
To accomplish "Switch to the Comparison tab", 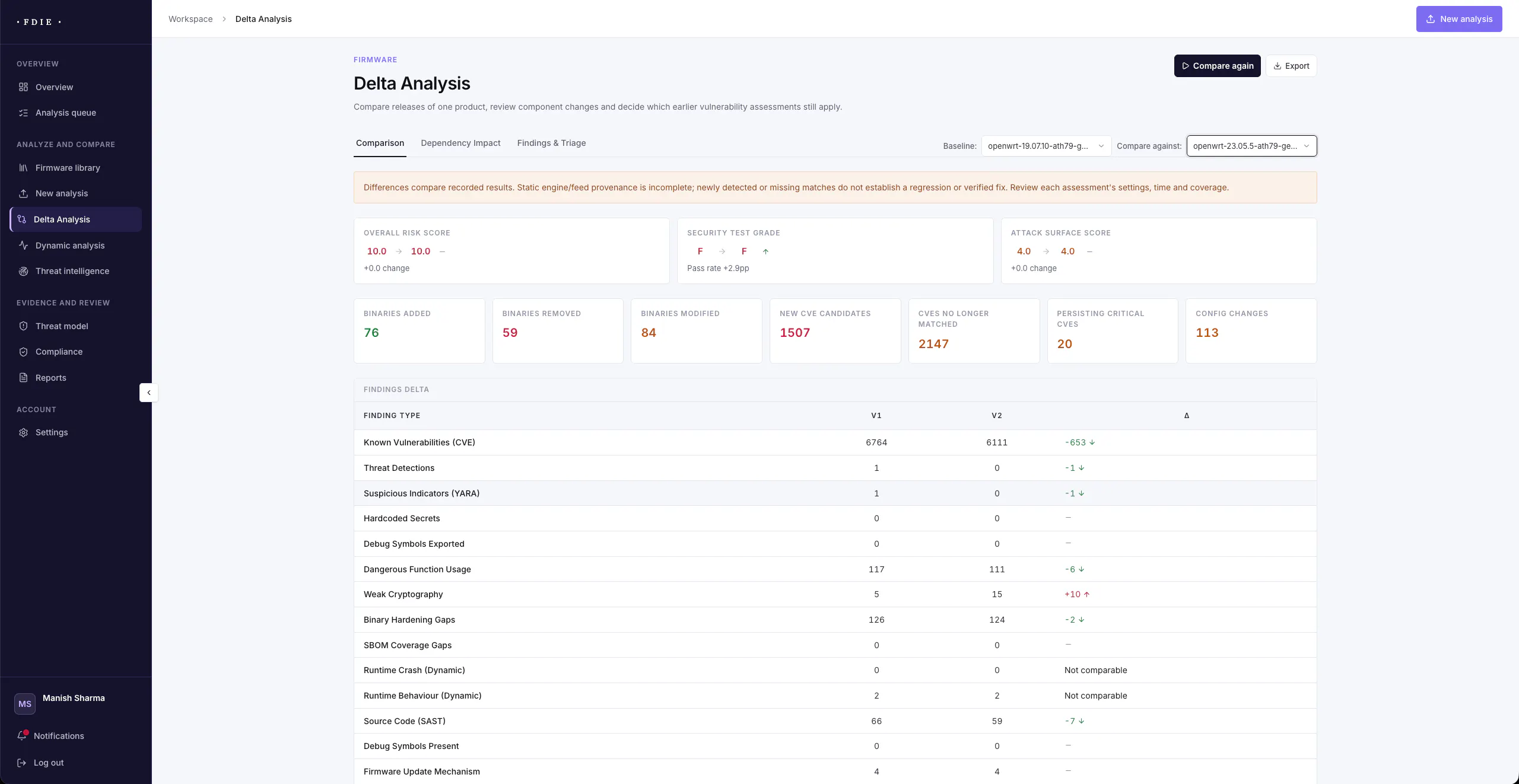I will pyautogui.click(x=380, y=143).
